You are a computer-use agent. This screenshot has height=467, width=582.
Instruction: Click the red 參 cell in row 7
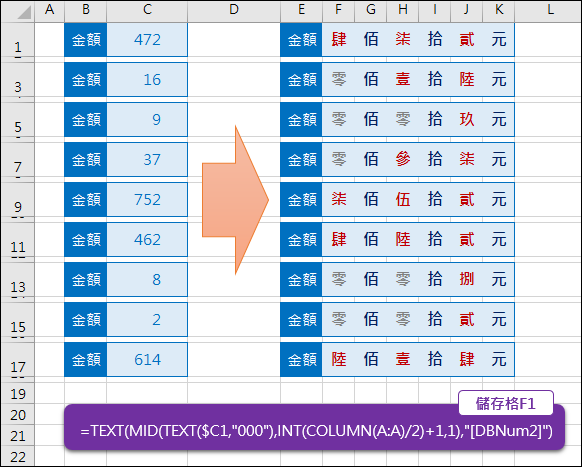[x=402, y=160]
